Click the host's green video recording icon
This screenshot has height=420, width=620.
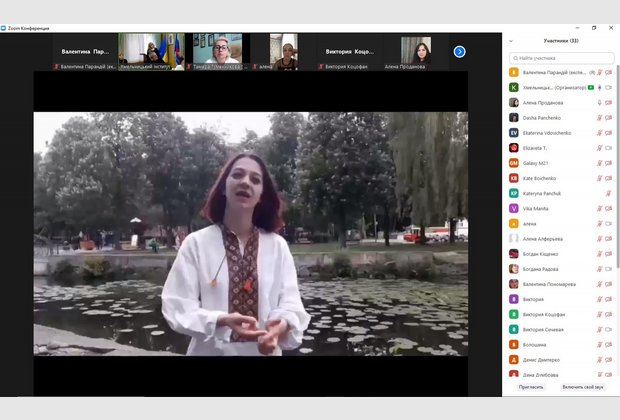pyautogui.click(x=590, y=87)
